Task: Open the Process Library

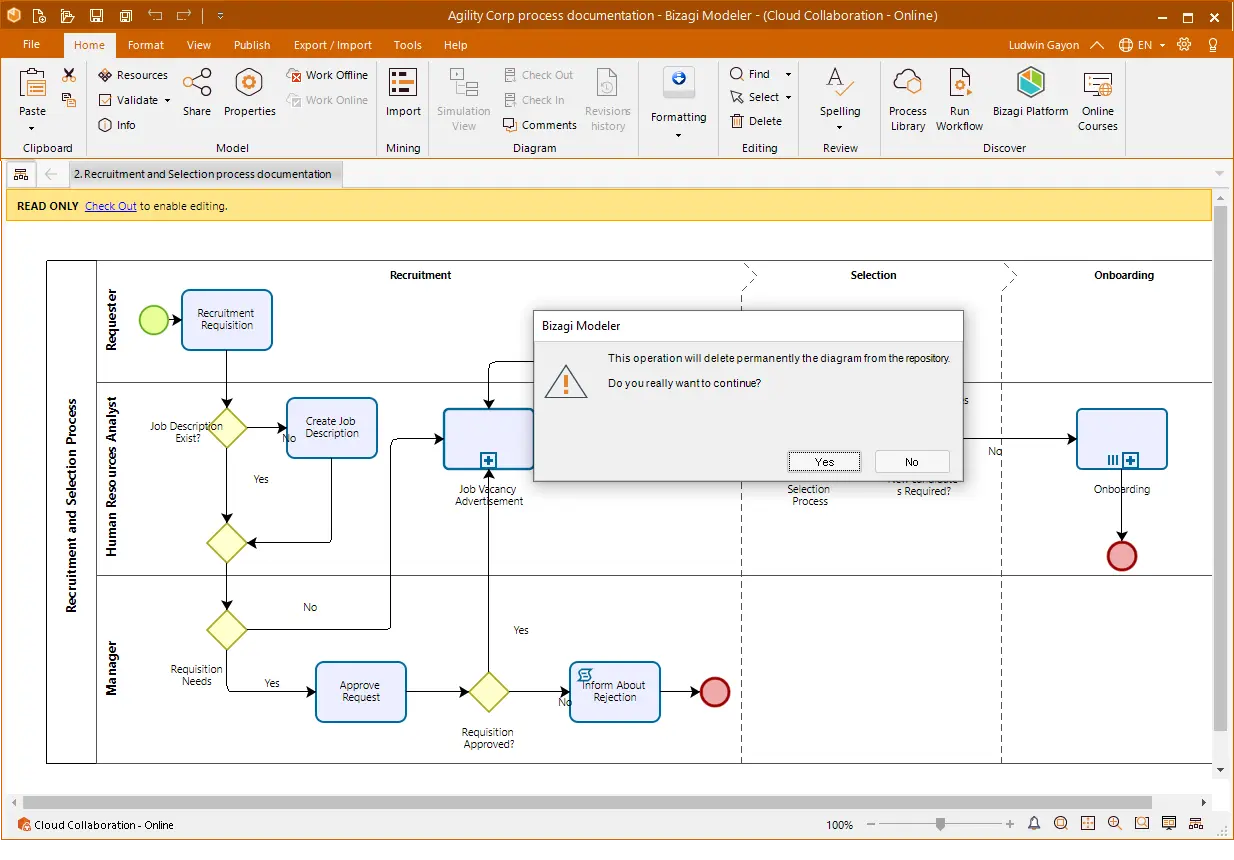Action: (x=908, y=99)
